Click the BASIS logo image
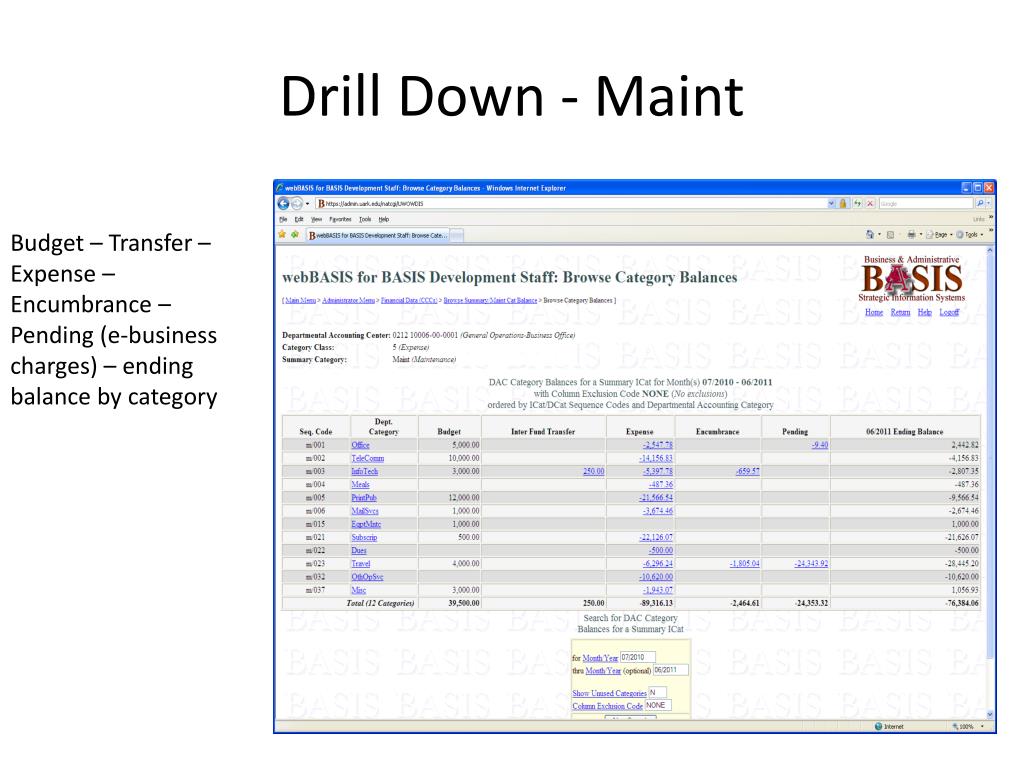 click(912, 279)
